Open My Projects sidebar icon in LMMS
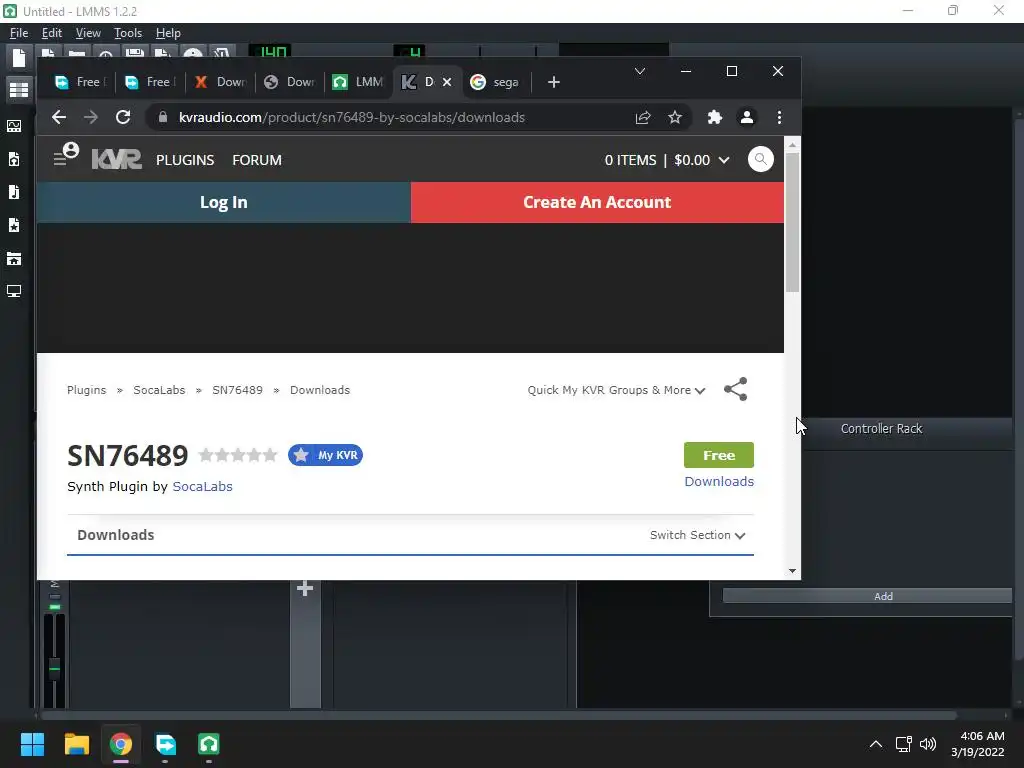1024x768 pixels. point(14,159)
